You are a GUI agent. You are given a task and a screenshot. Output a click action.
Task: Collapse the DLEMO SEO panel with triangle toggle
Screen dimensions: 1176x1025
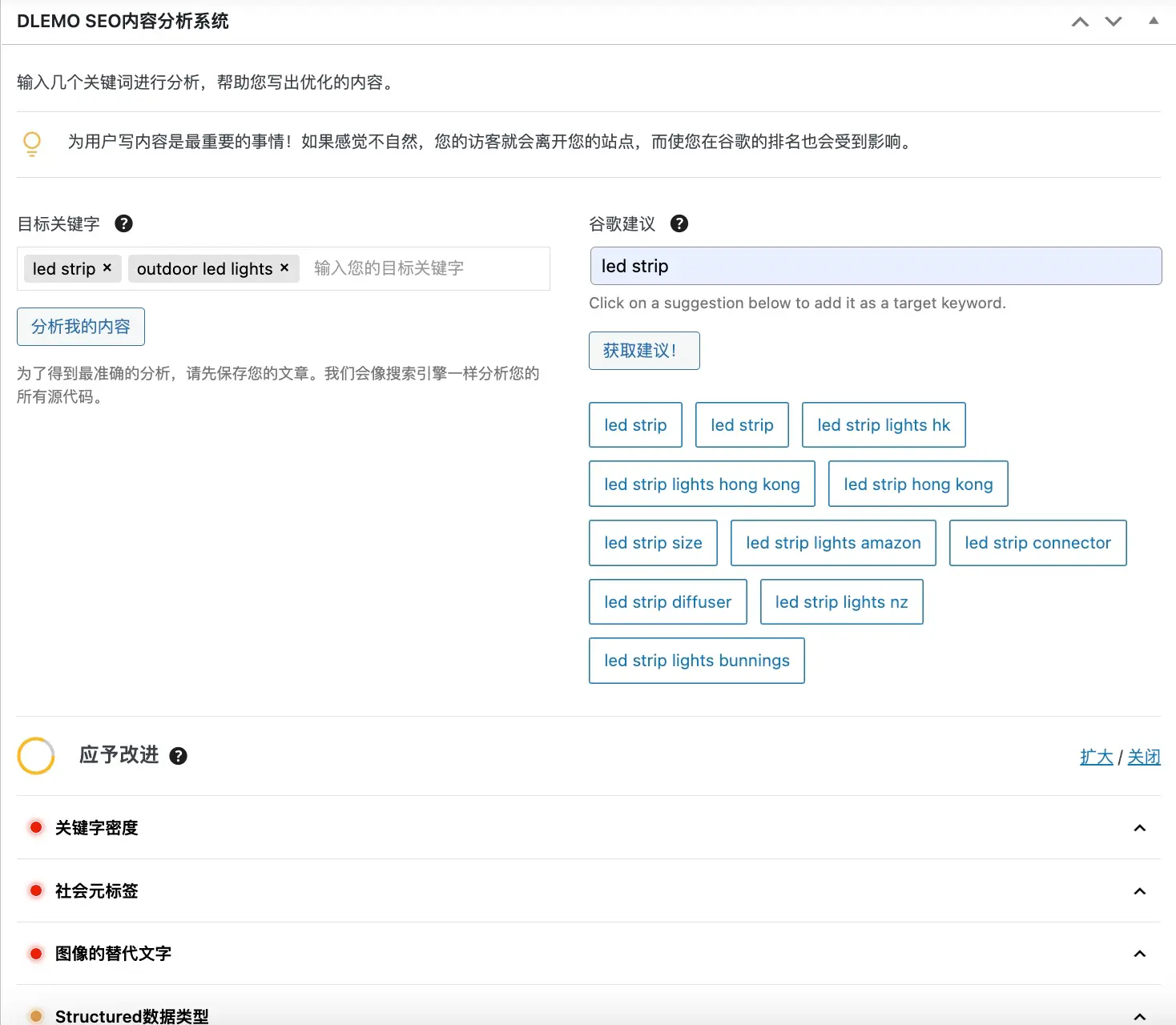pyautogui.click(x=1154, y=22)
